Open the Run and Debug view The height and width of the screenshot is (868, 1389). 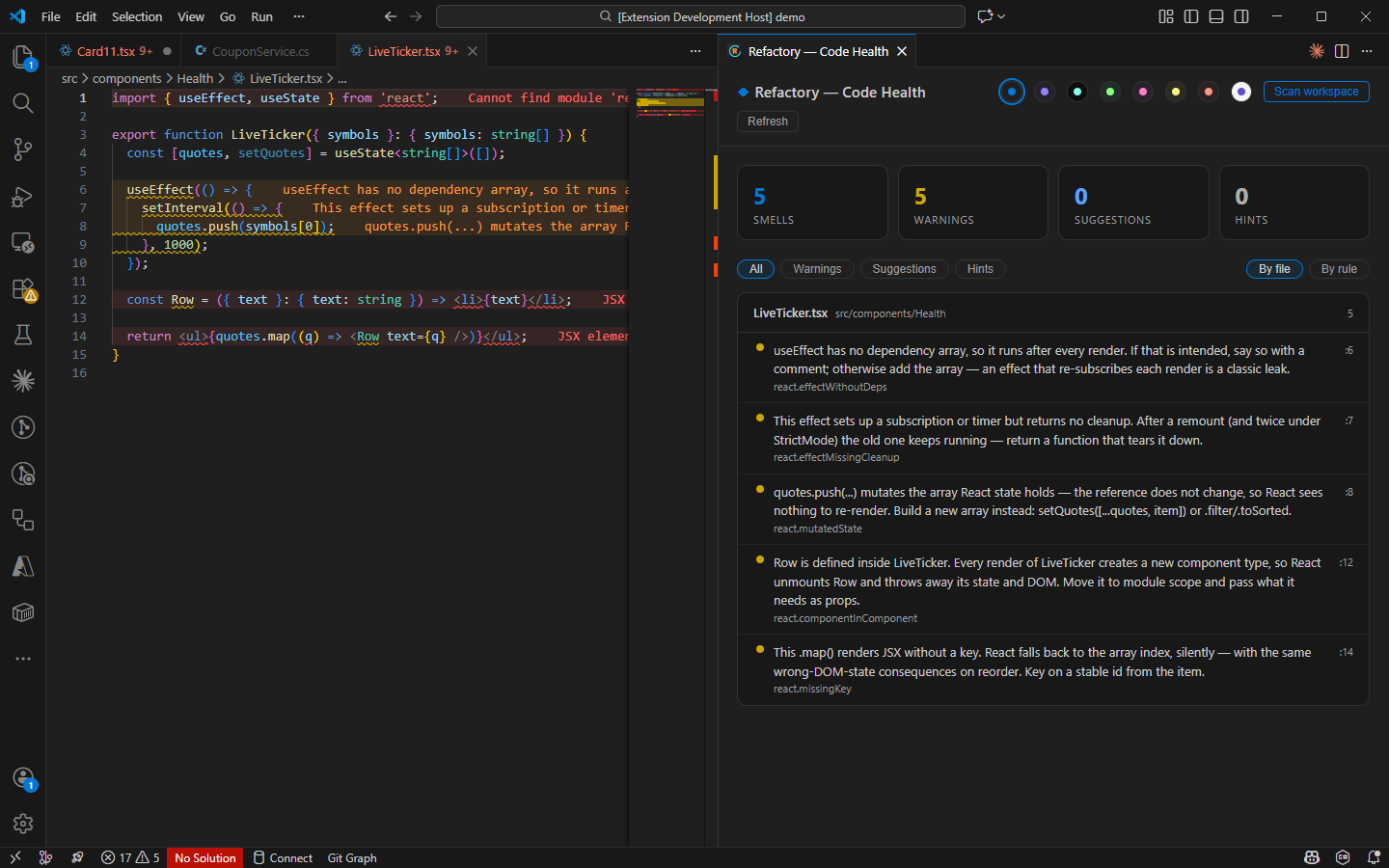point(23,197)
